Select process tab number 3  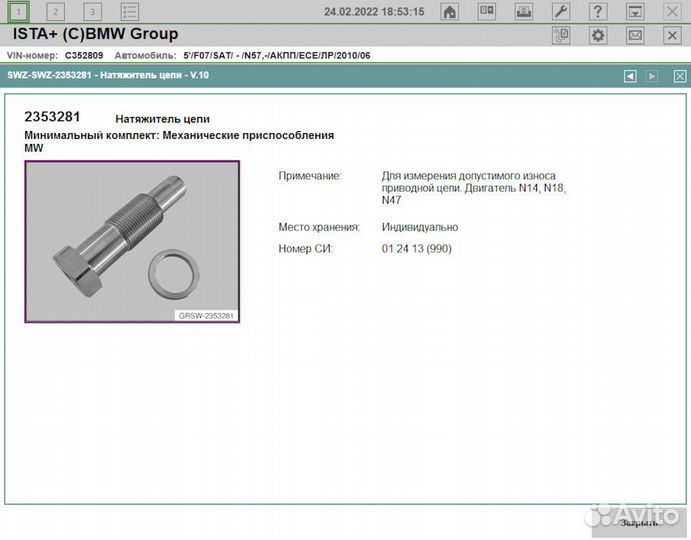pyautogui.click(x=93, y=11)
